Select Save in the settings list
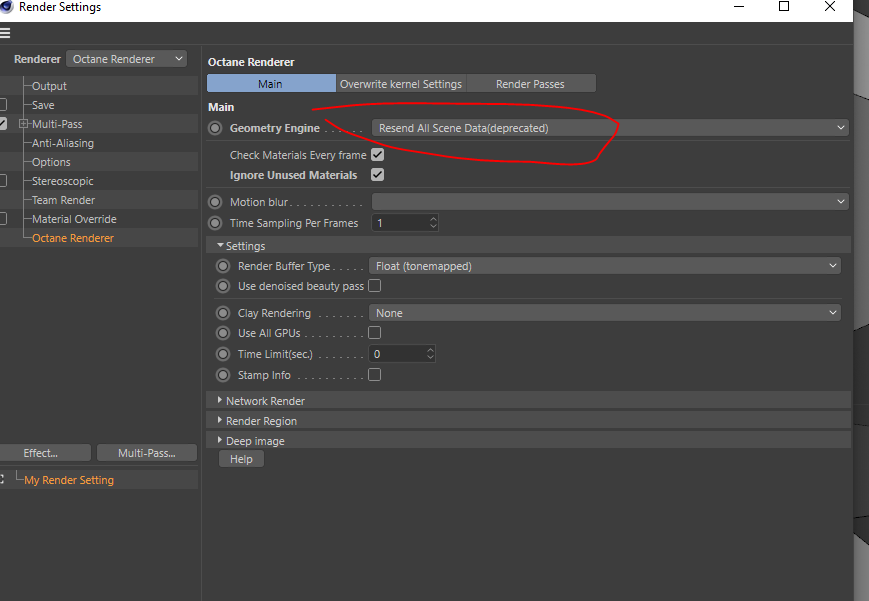 pos(43,105)
